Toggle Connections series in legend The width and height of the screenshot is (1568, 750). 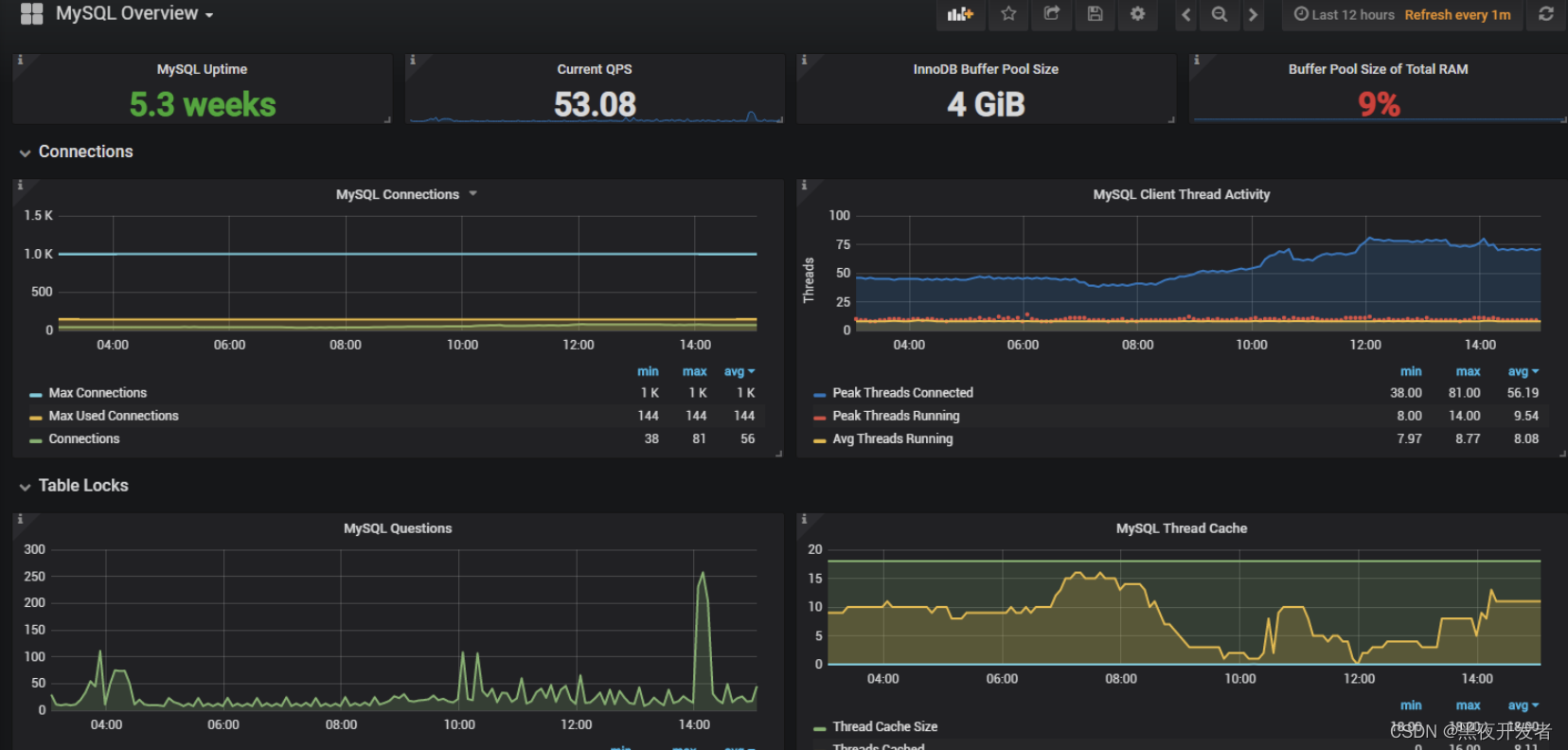click(84, 438)
